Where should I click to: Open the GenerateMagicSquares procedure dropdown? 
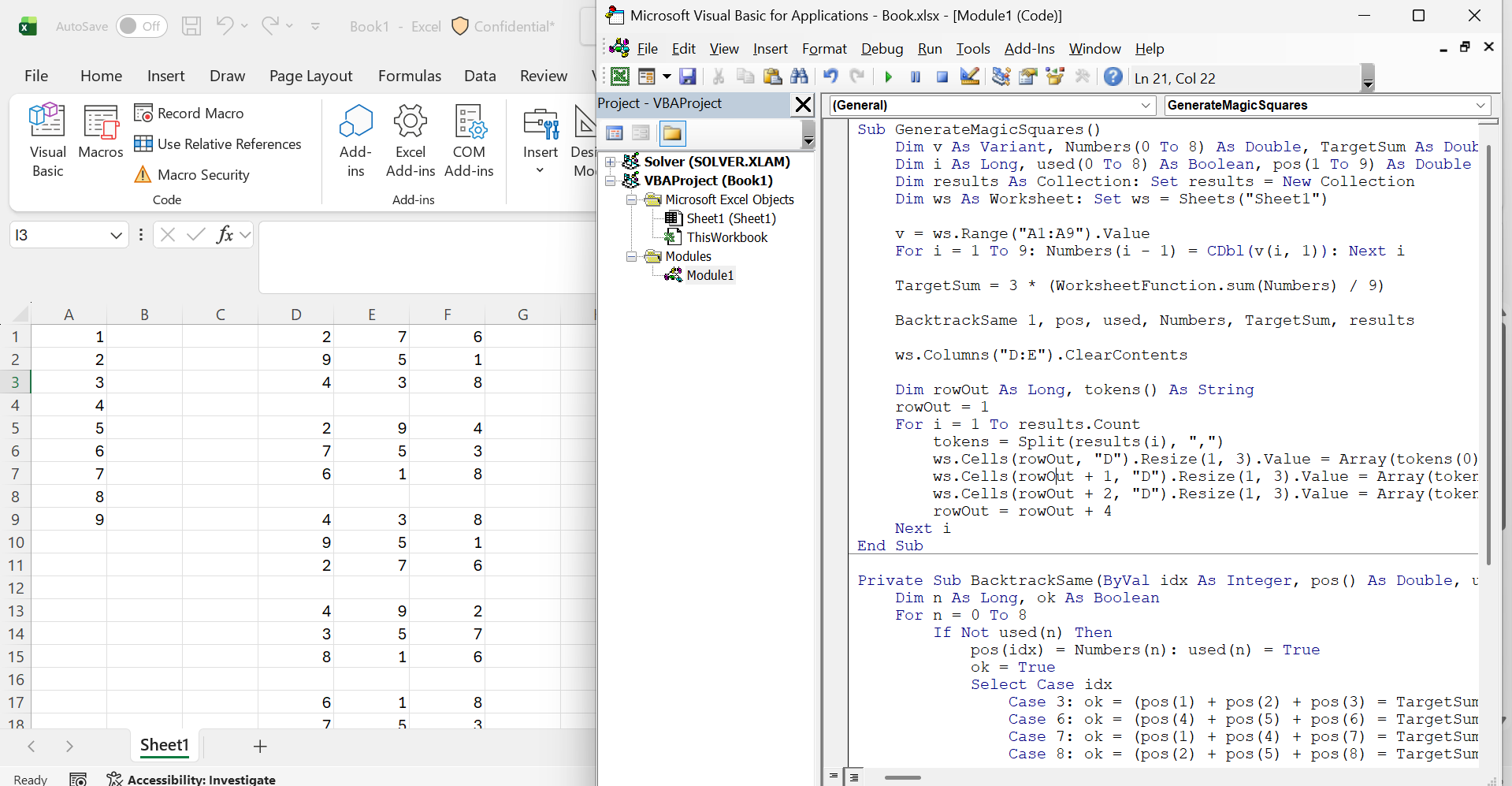tap(1480, 106)
